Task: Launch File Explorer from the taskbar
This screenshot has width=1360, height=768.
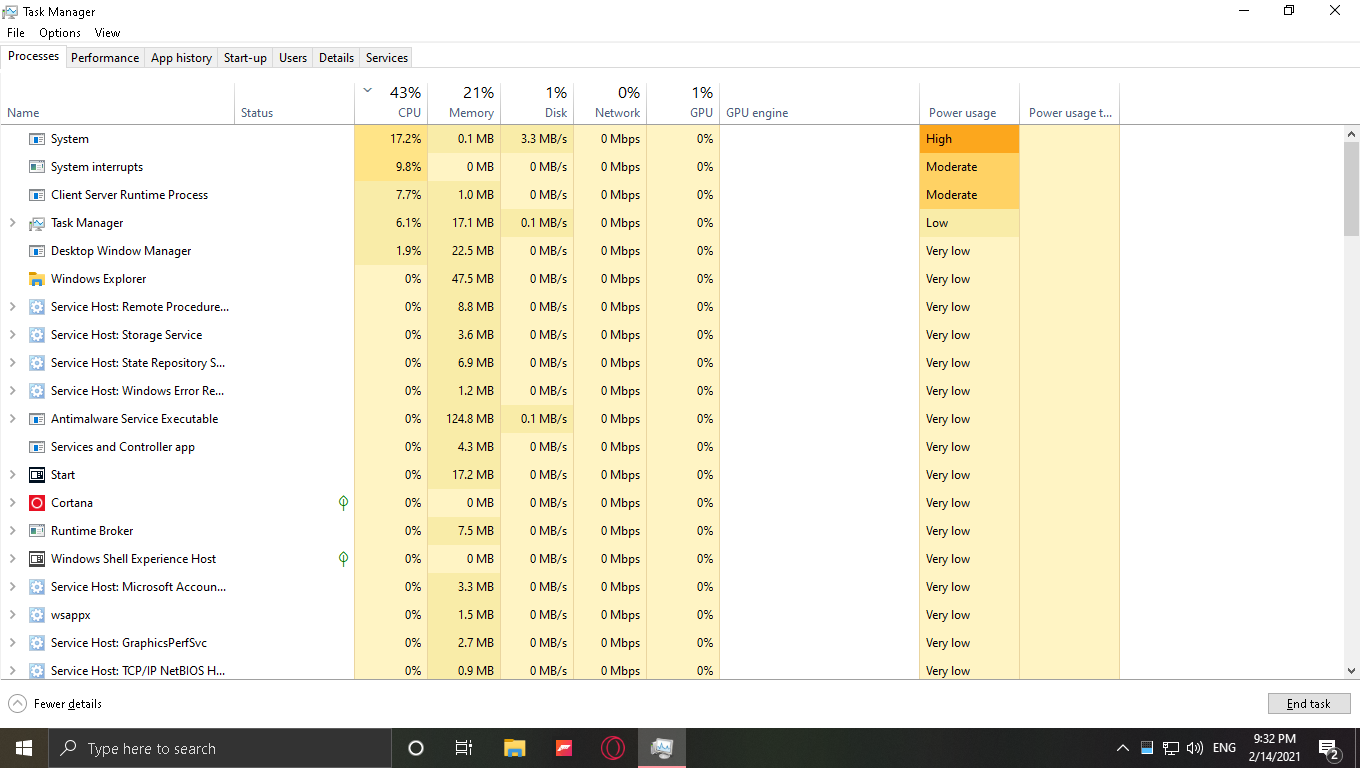Action: tap(514, 748)
